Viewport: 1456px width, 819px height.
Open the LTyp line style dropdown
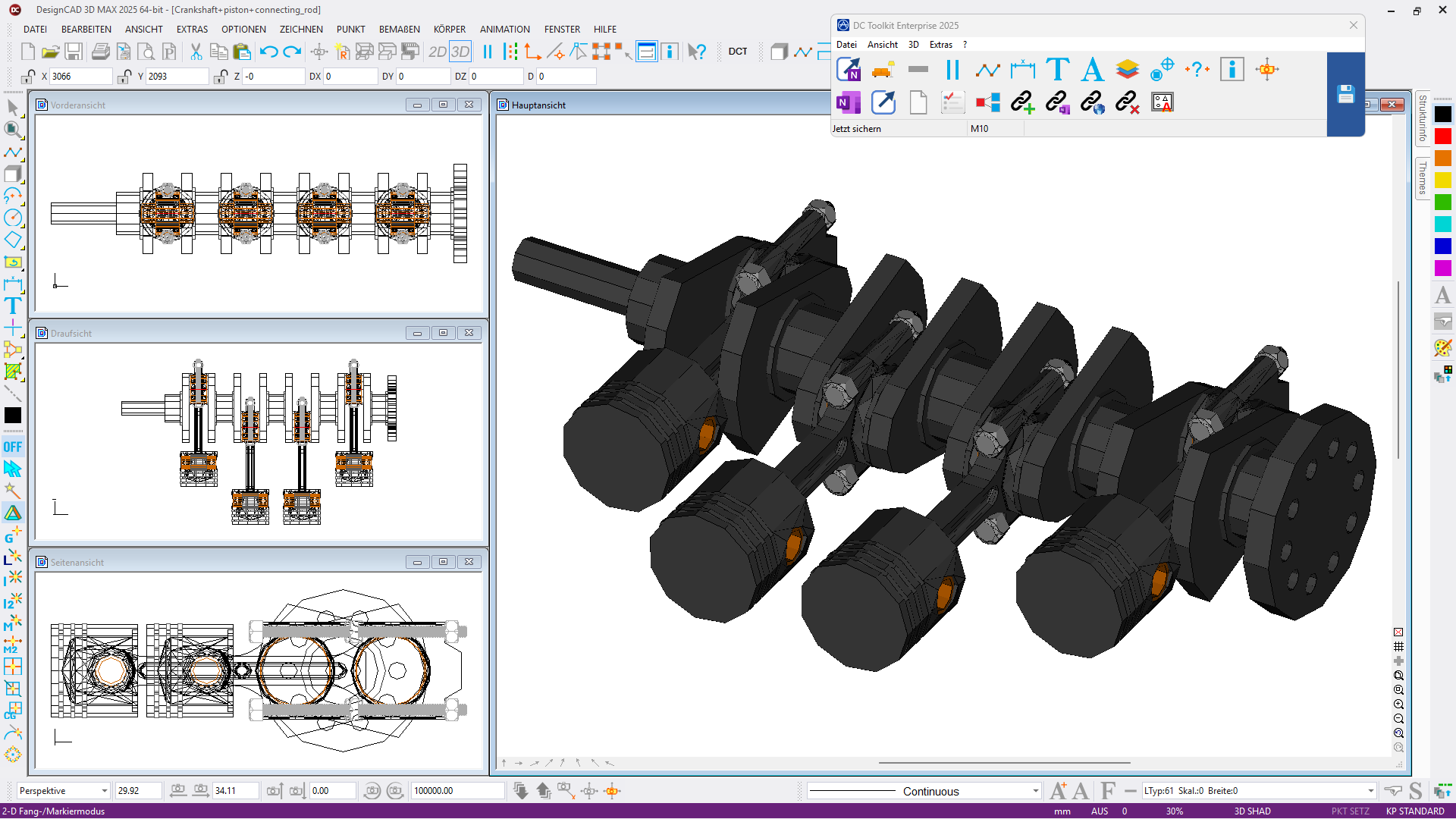[x=1370, y=791]
